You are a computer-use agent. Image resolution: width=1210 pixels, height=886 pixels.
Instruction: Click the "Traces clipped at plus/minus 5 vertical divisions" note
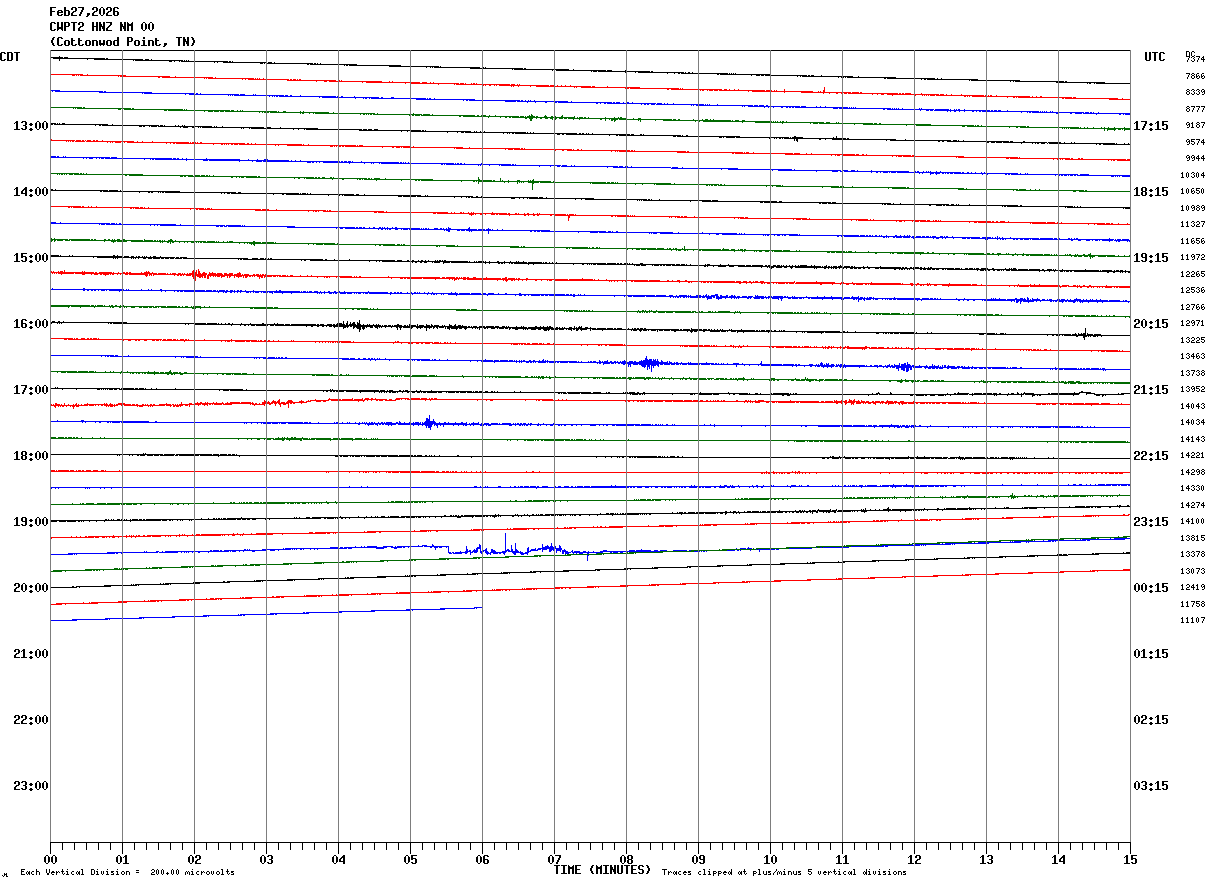coord(784,872)
